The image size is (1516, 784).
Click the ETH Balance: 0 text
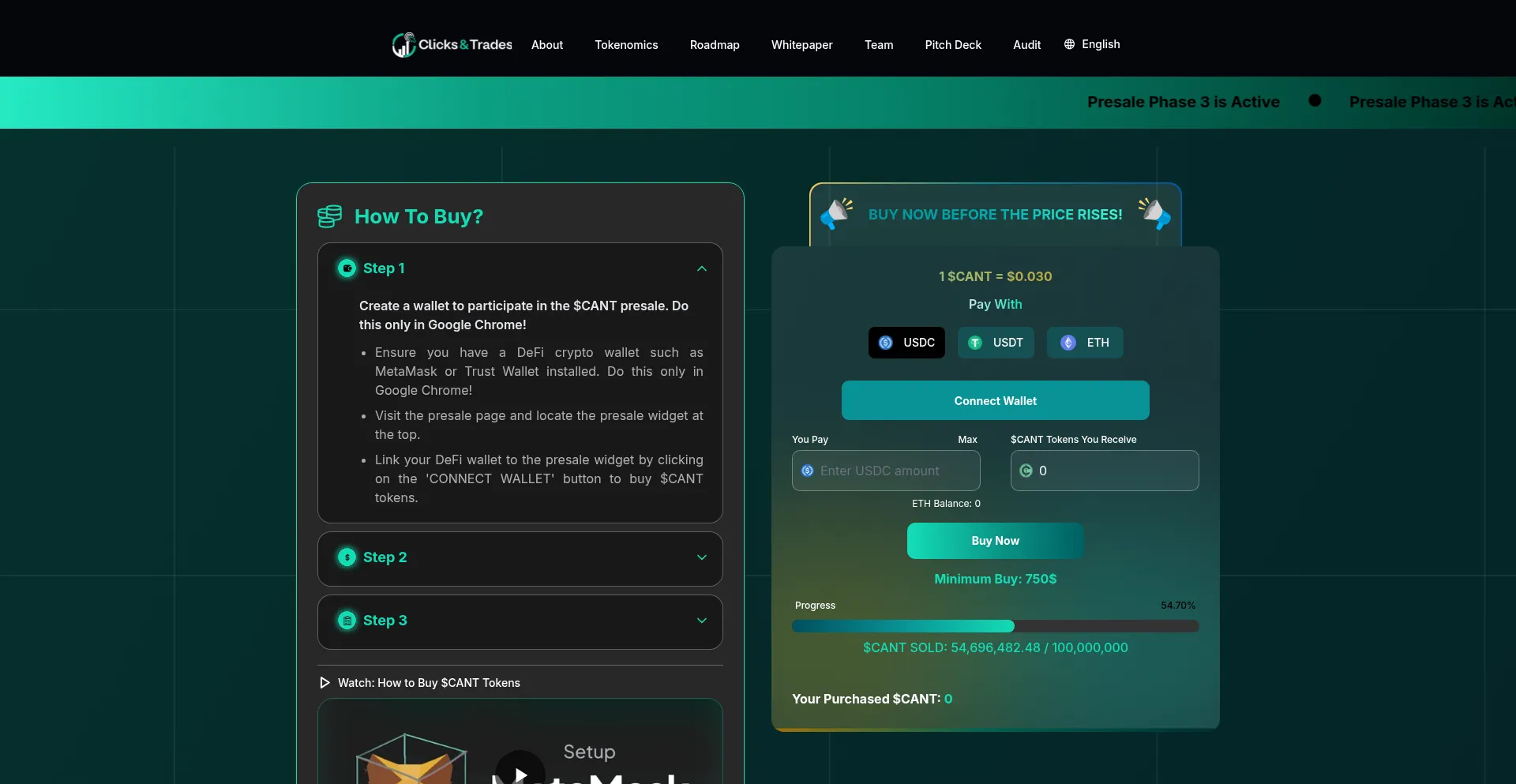[946, 504]
